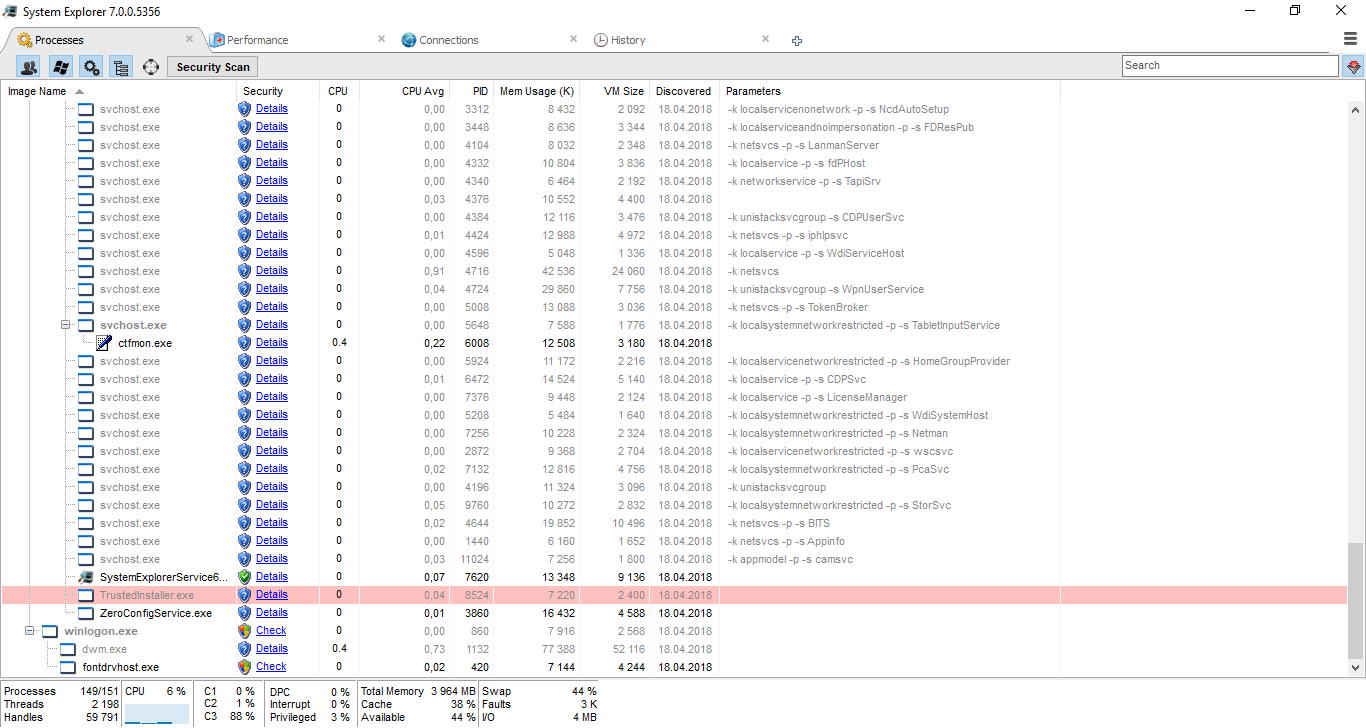Click the winlogon.exe window icon
Image resolution: width=1366 pixels, height=728 pixels.
(50, 631)
